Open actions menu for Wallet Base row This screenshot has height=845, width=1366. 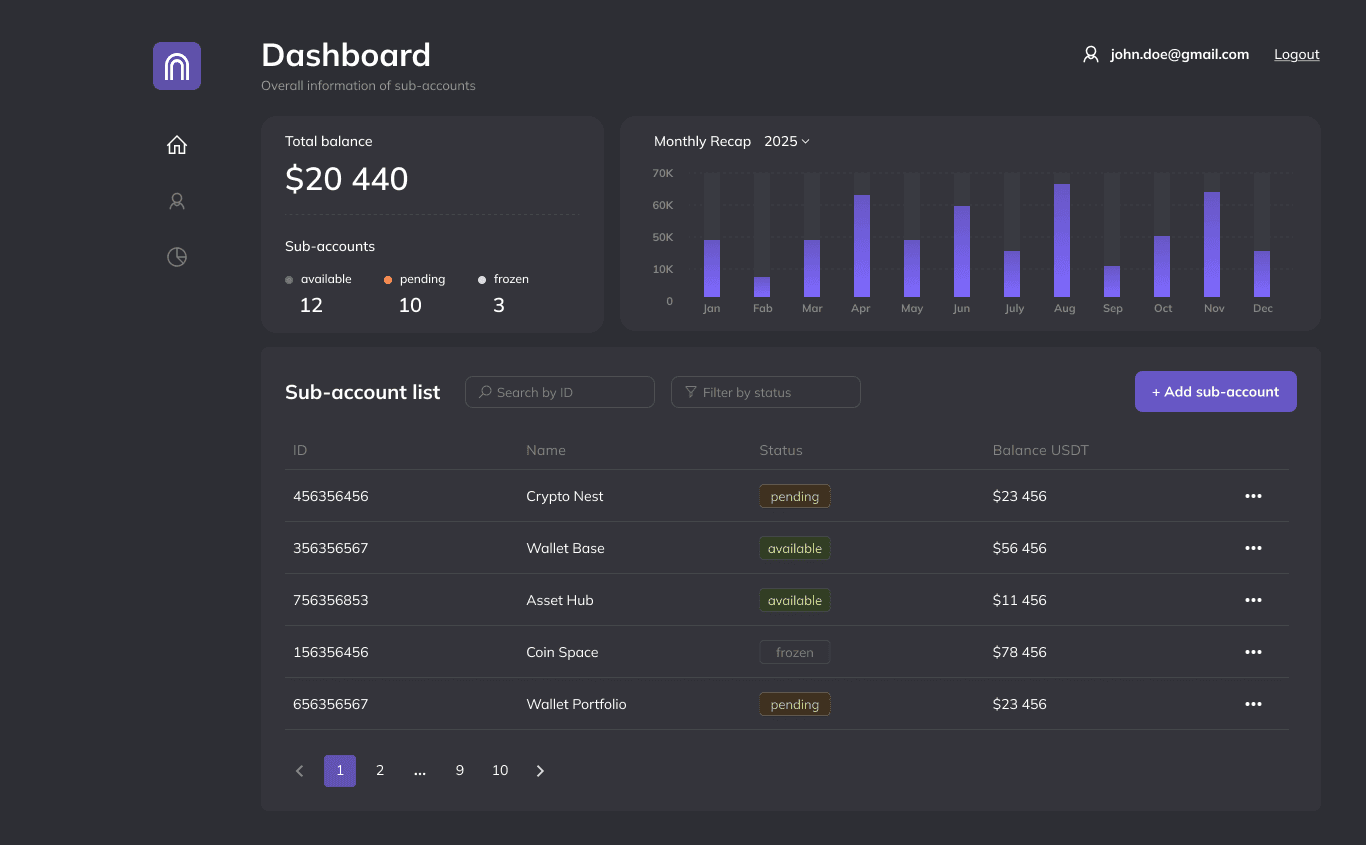1253,548
